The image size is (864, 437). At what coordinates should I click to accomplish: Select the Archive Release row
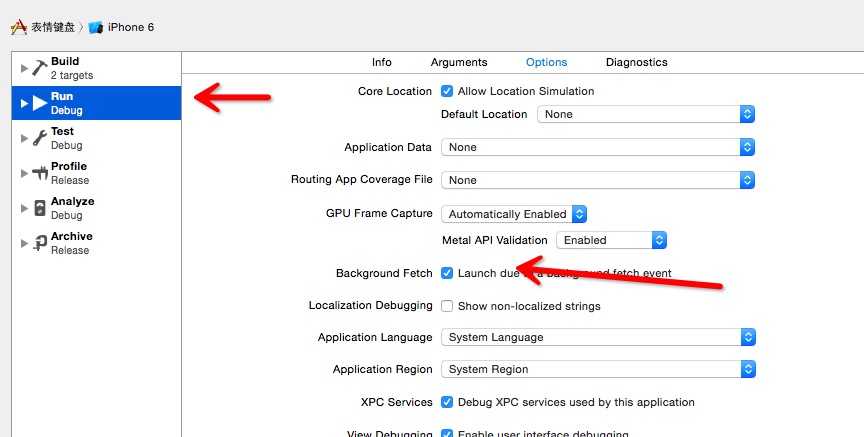[96, 243]
